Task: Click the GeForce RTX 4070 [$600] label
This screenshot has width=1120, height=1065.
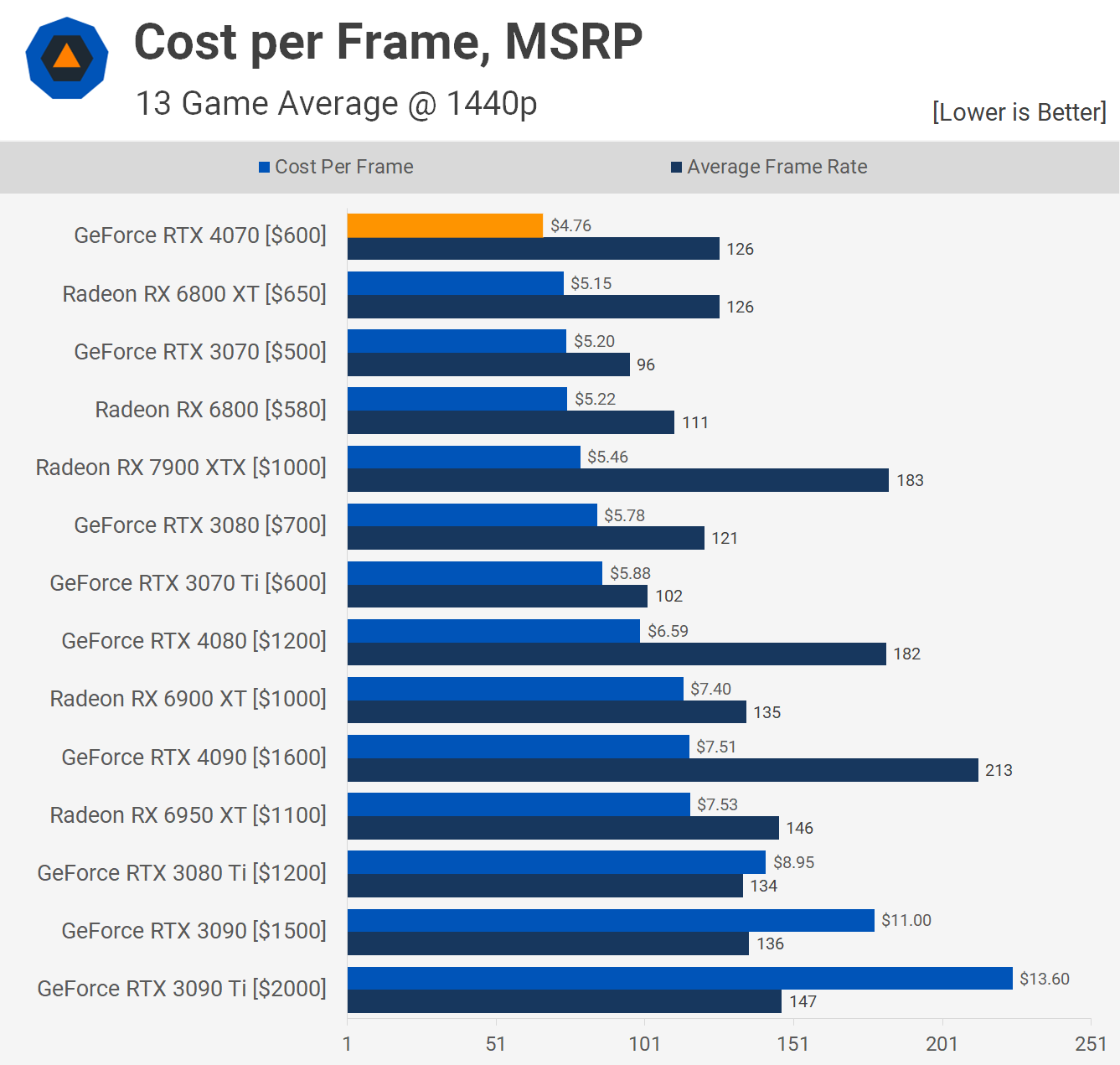Action: (x=200, y=235)
